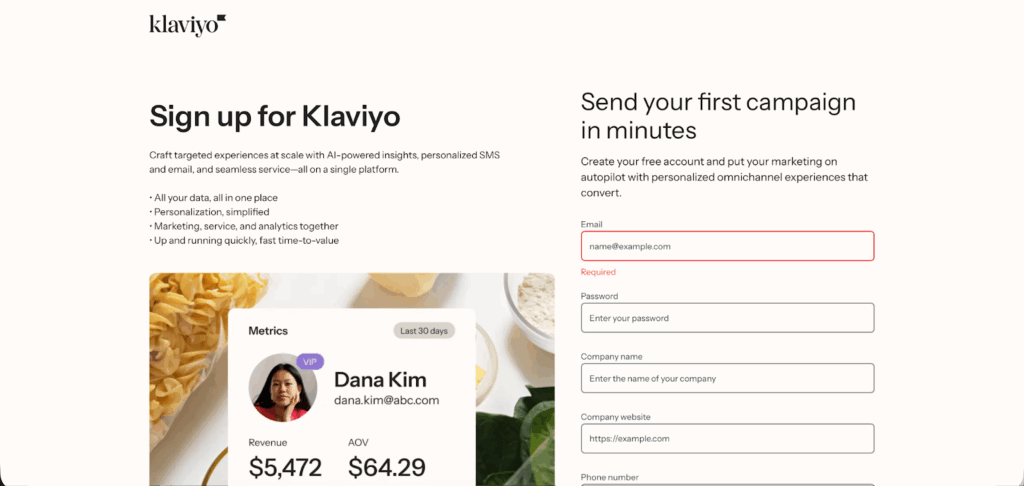Select the Company name field
1024x486 pixels.
(727, 379)
